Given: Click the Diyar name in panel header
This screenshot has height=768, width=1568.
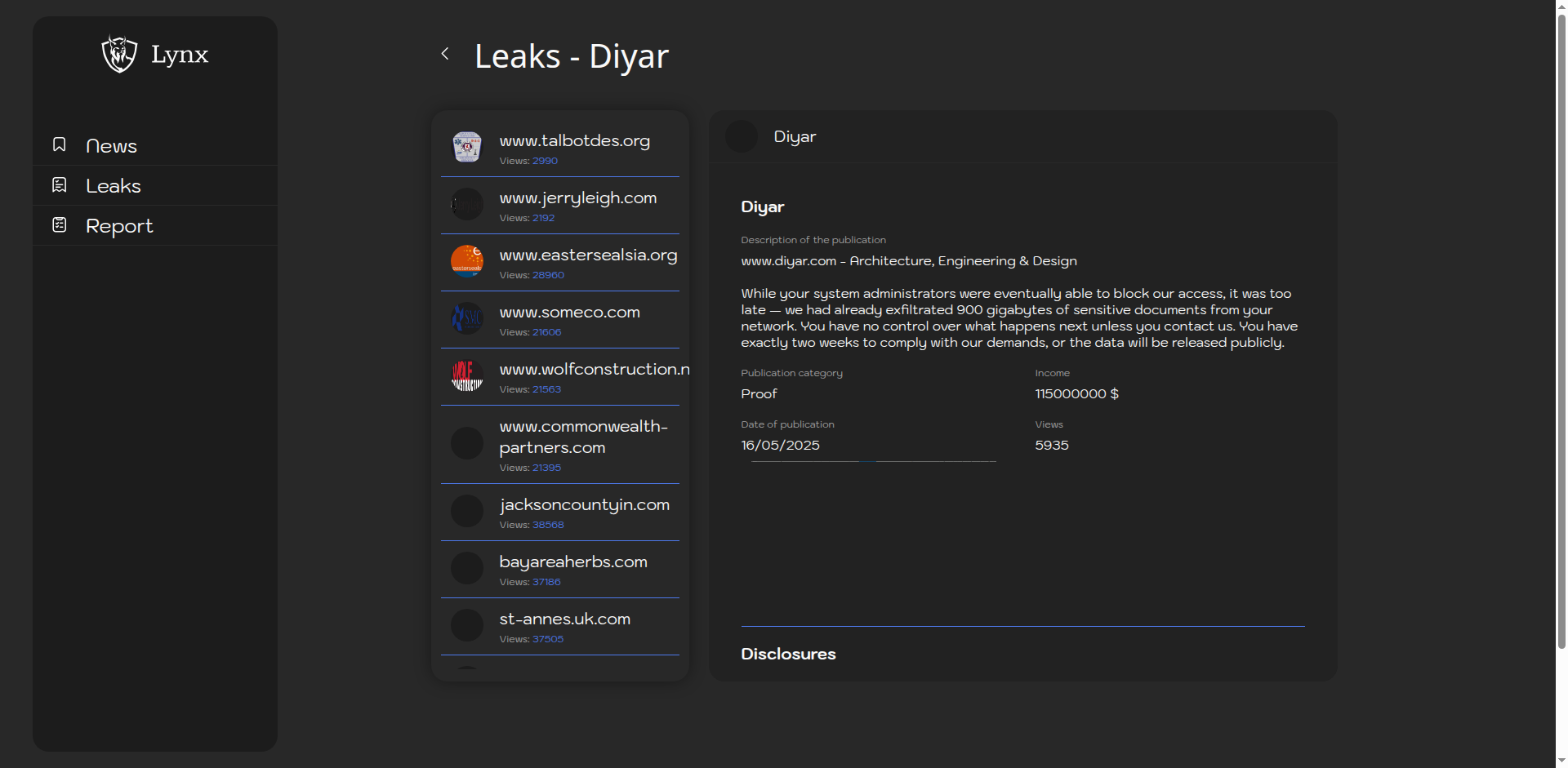Looking at the screenshot, I should (x=795, y=137).
